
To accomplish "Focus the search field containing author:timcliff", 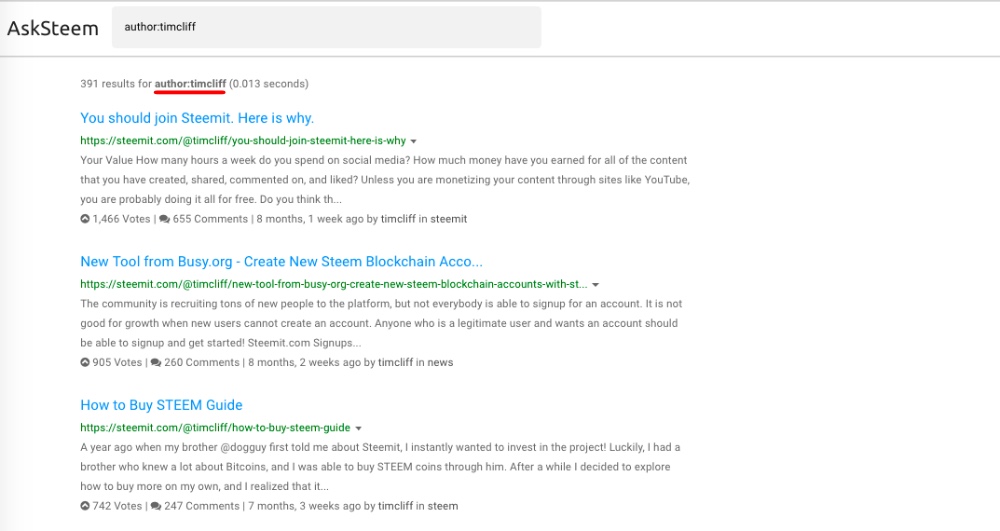I will [327, 27].
